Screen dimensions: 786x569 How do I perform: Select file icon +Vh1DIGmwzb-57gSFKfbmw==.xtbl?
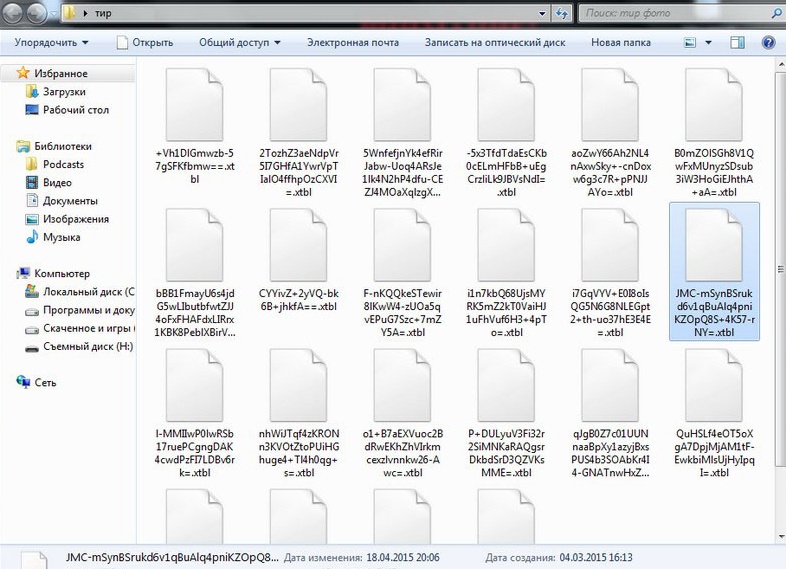coord(194,104)
